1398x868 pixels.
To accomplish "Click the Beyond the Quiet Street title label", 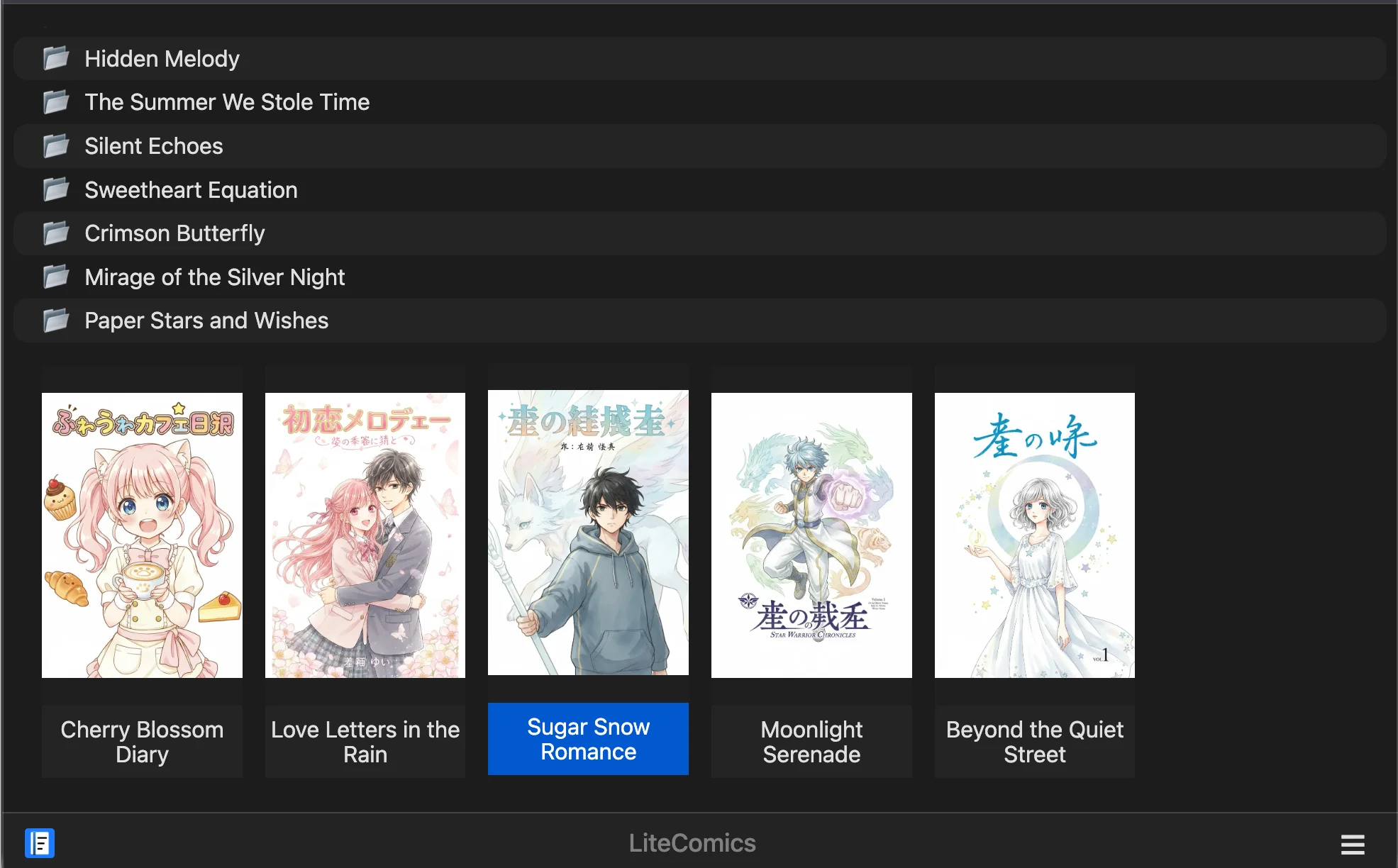I will tap(1034, 741).
